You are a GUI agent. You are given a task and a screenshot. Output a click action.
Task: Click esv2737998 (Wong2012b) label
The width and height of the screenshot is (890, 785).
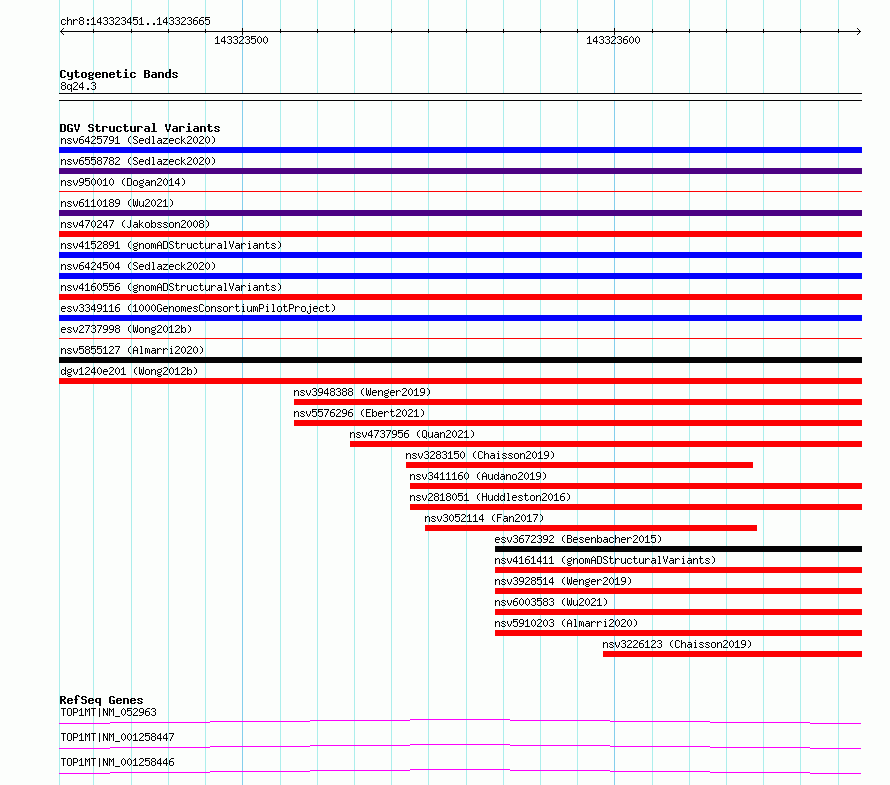126,329
